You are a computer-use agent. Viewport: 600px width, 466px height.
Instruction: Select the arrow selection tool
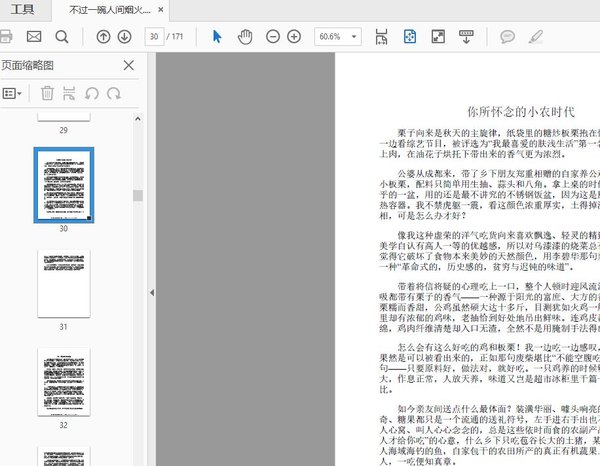(218, 37)
